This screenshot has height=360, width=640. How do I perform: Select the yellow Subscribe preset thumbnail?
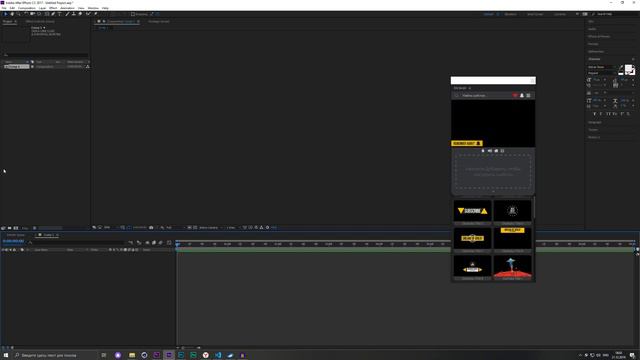point(472,211)
